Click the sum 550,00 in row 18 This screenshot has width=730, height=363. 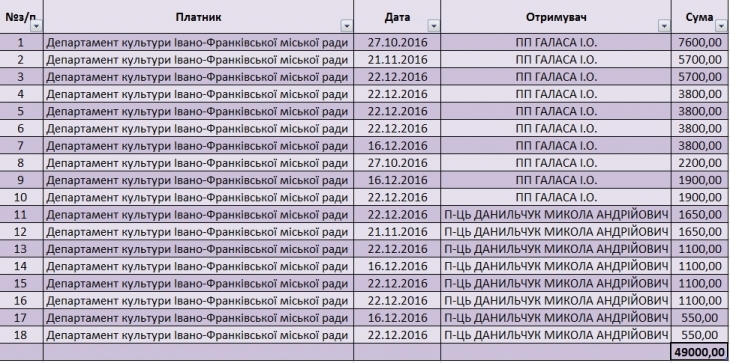coord(700,335)
